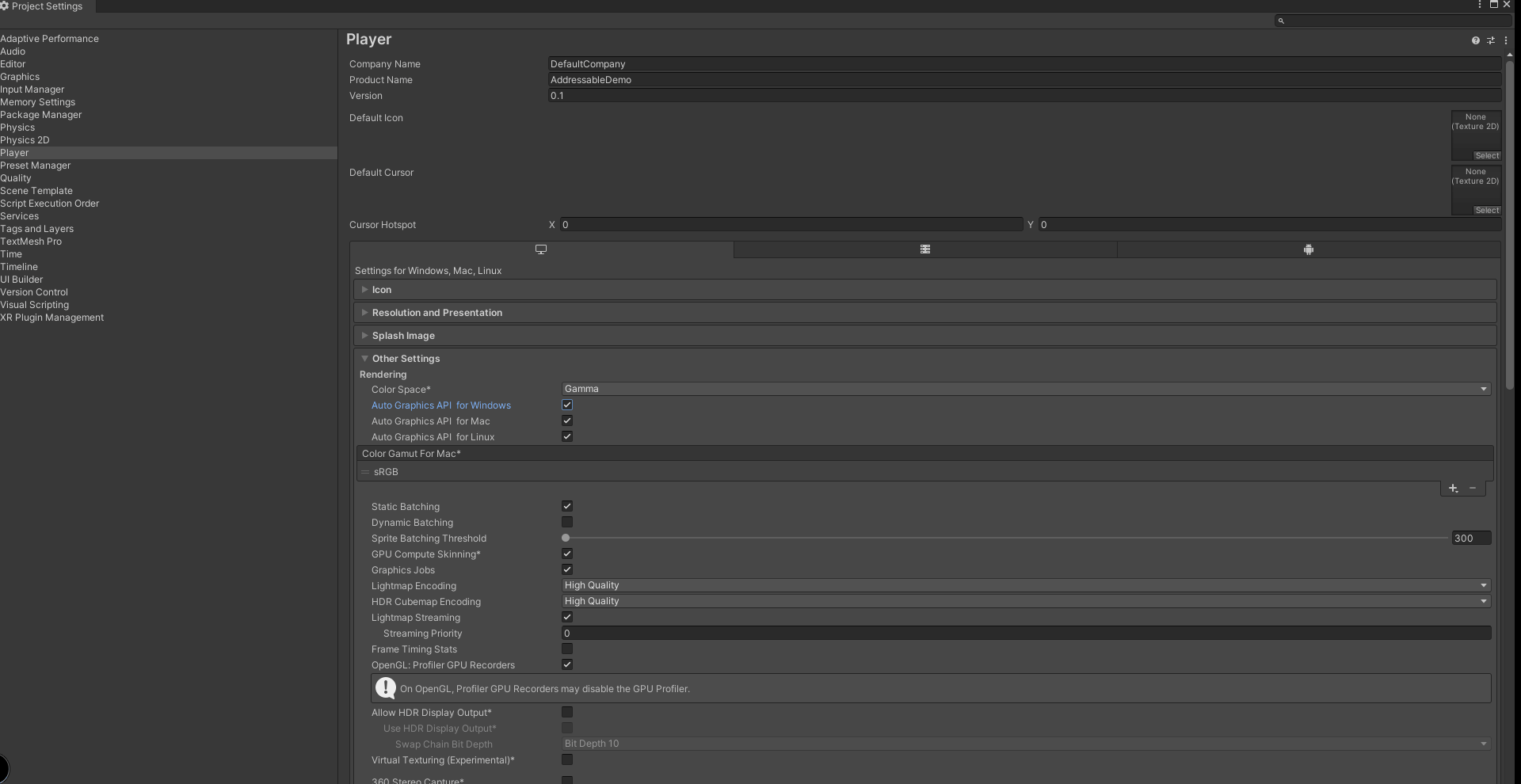Expand the Splash Image section
The width and height of the screenshot is (1521, 784).
tap(924, 336)
